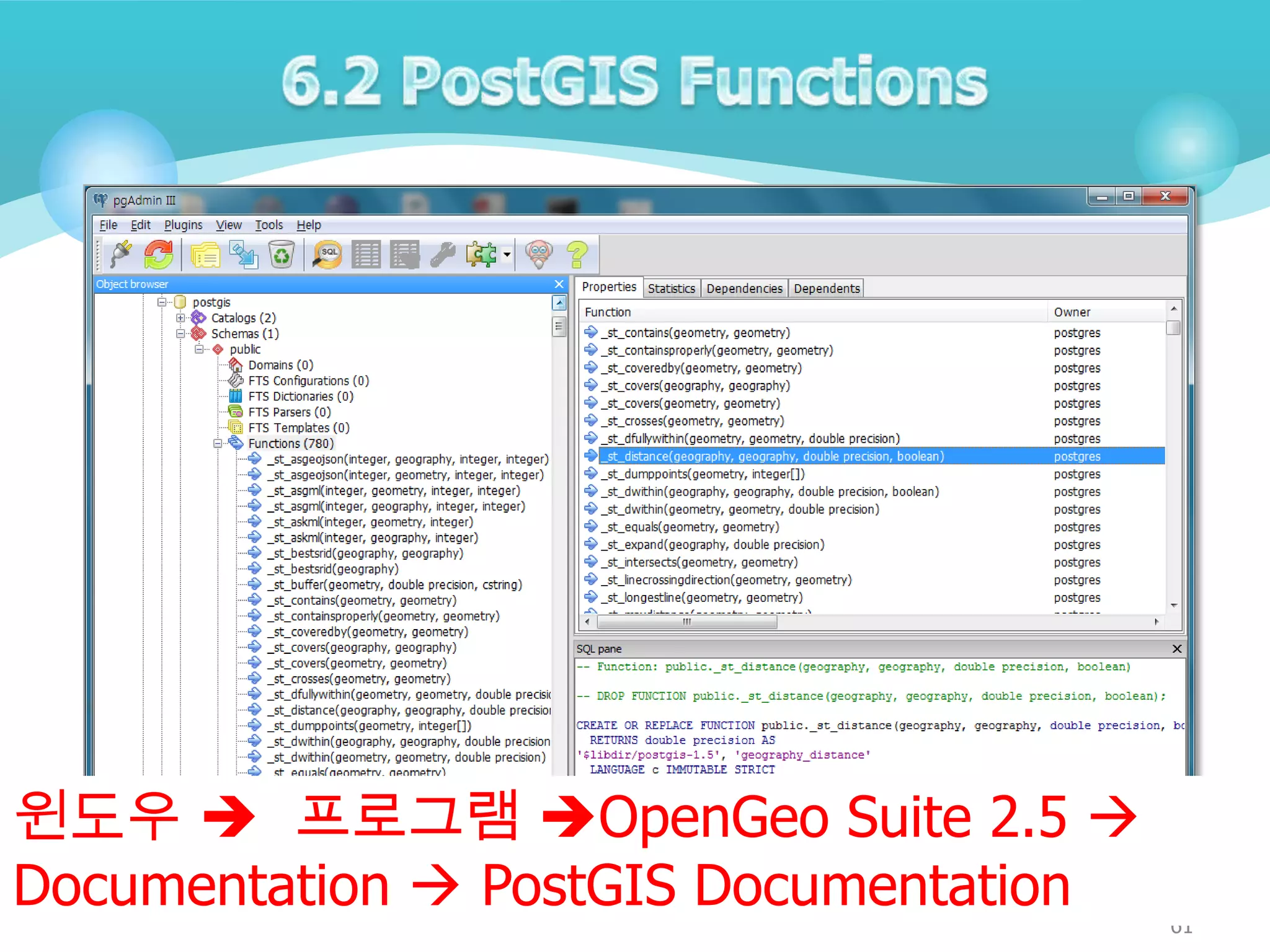
Task: Open the Plugins menu
Action: (183, 225)
